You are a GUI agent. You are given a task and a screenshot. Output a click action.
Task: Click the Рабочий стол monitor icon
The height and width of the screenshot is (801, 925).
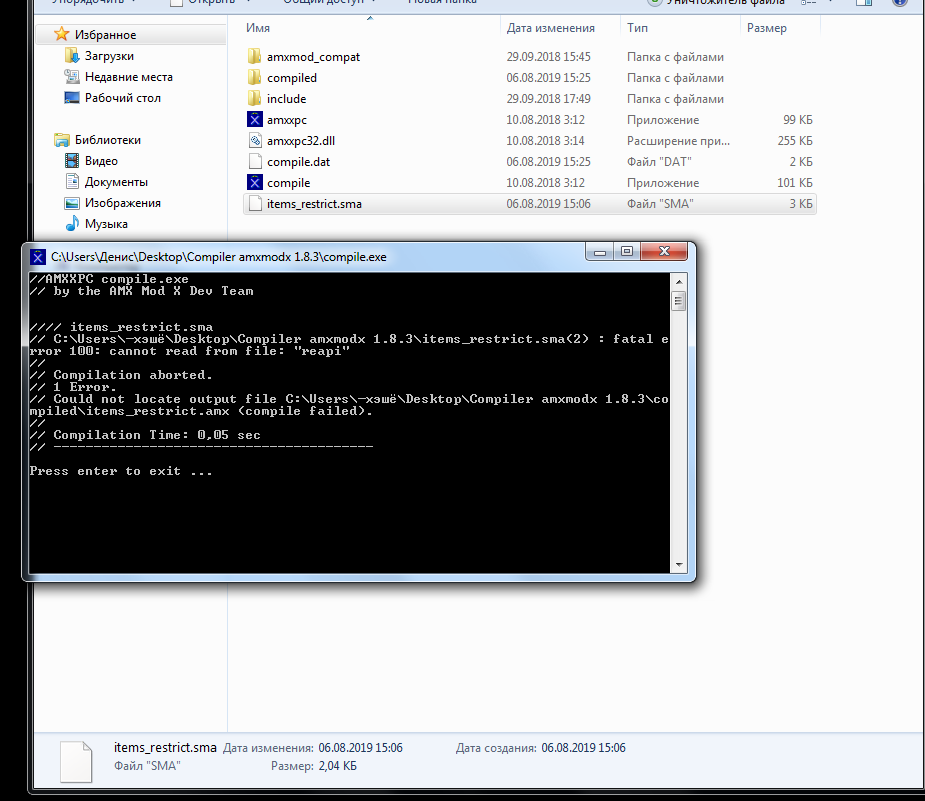click(x=72, y=98)
